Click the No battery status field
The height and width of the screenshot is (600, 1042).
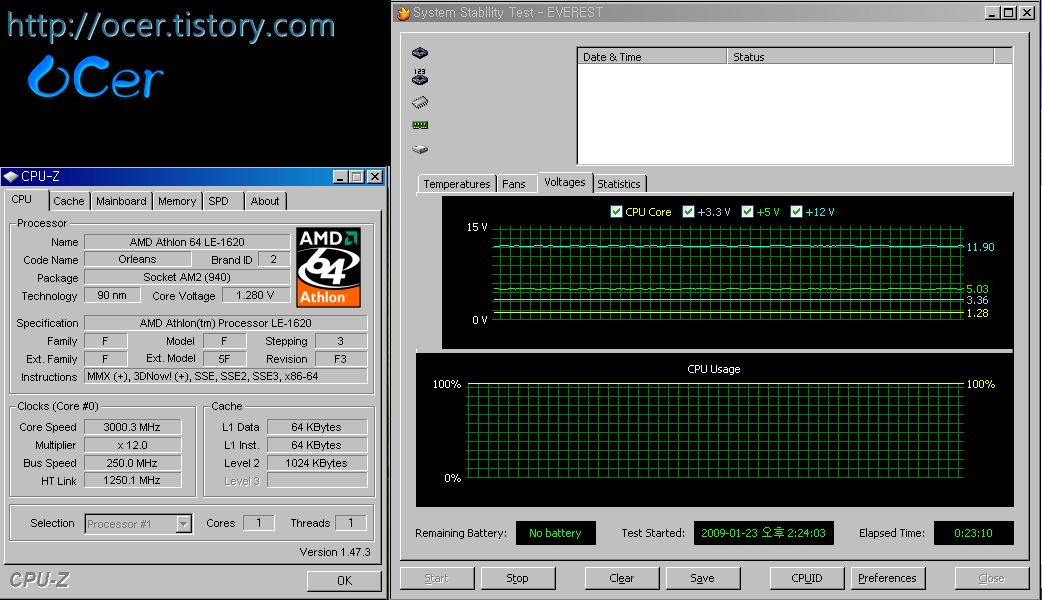[x=556, y=533]
